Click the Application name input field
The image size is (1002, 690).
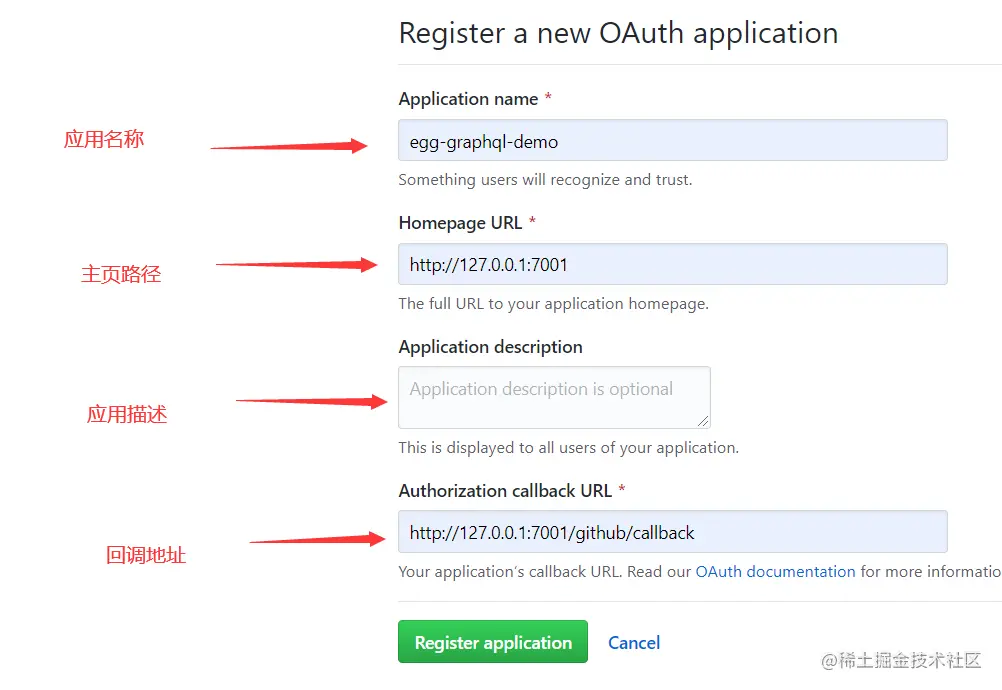point(672,141)
